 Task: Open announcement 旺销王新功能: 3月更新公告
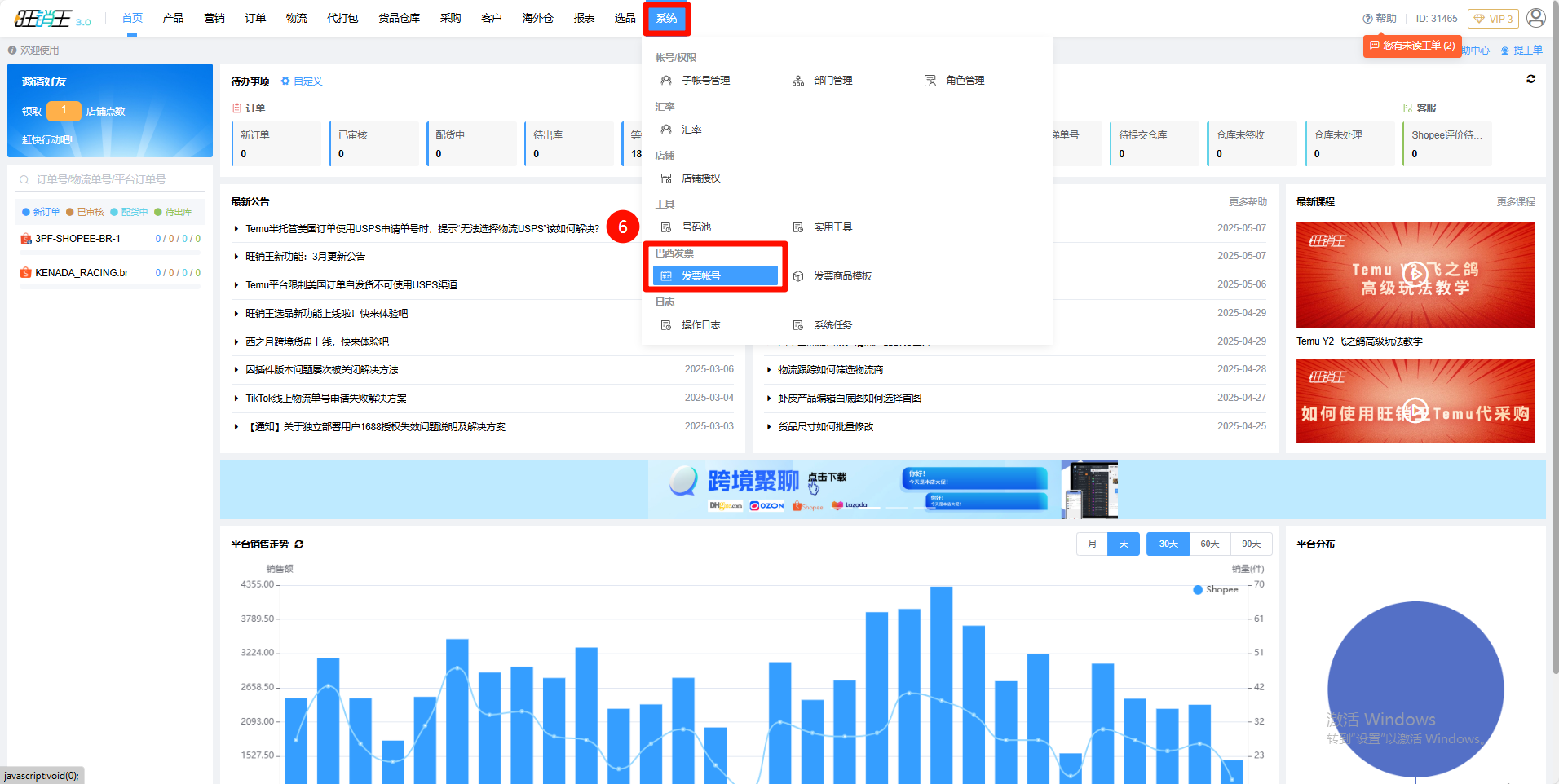coord(306,257)
